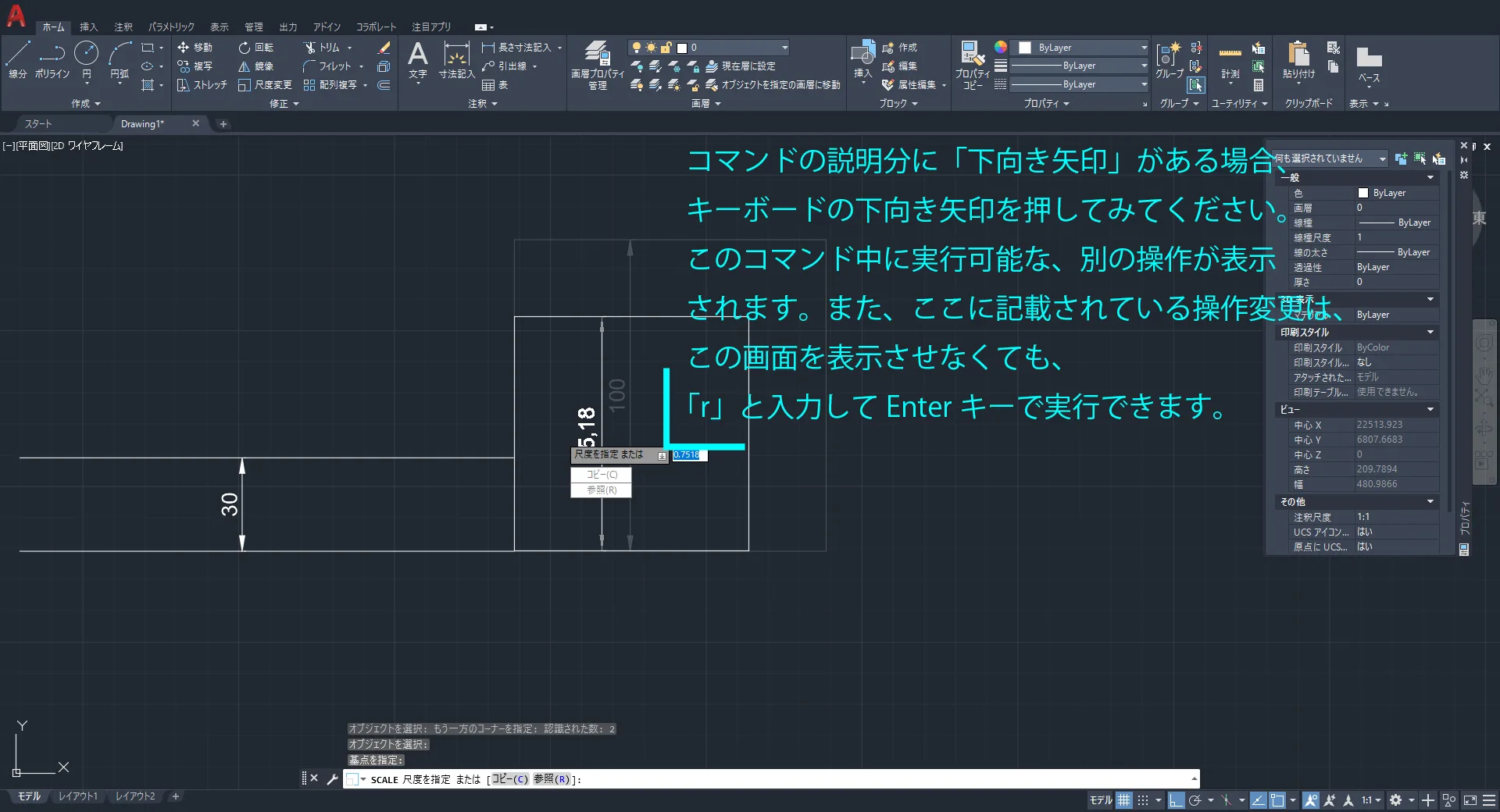The height and width of the screenshot is (812, 1500).
Task: Select the 線分 (Line) tool
Action: coord(17,59)
